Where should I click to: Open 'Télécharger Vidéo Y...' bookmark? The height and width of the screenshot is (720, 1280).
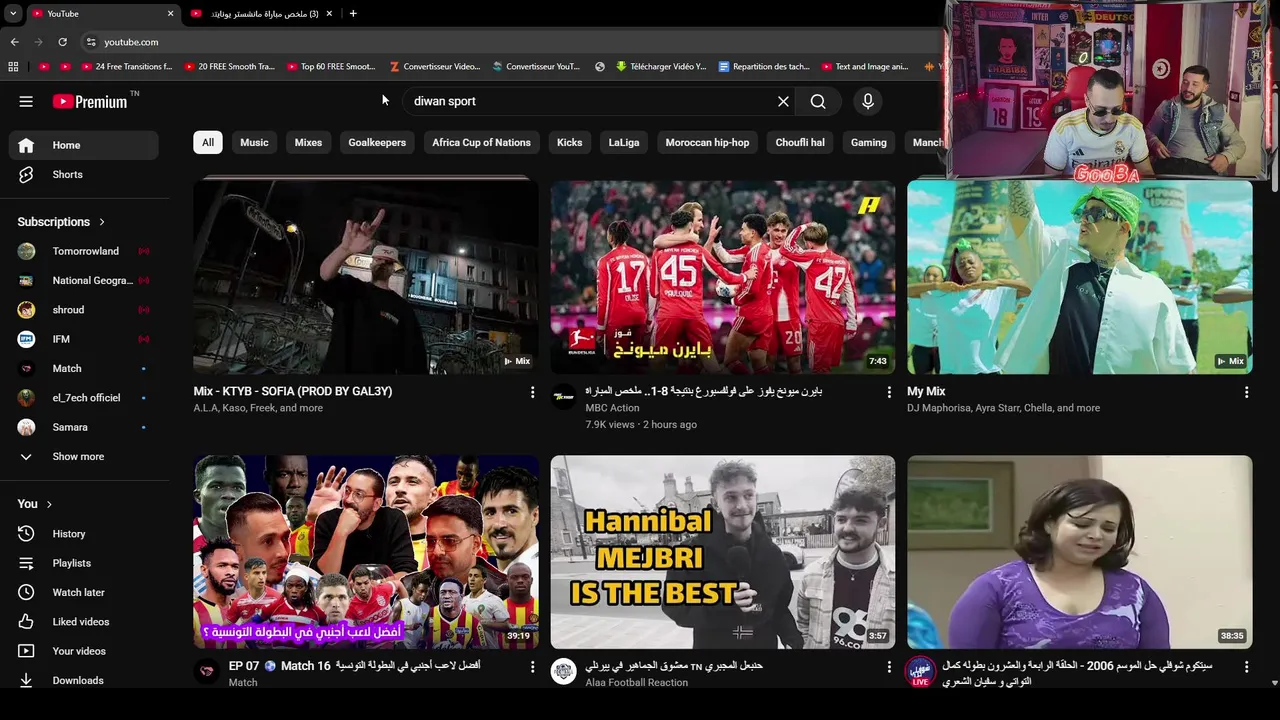click(661, 67)
